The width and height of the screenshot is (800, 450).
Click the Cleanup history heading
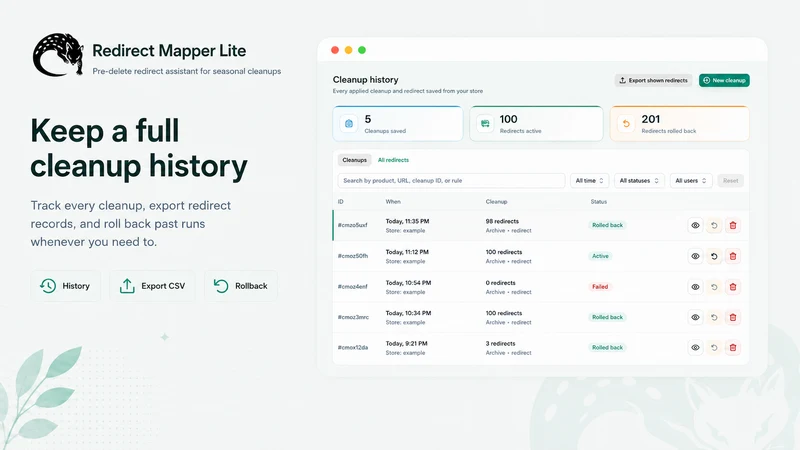point(365,80)
